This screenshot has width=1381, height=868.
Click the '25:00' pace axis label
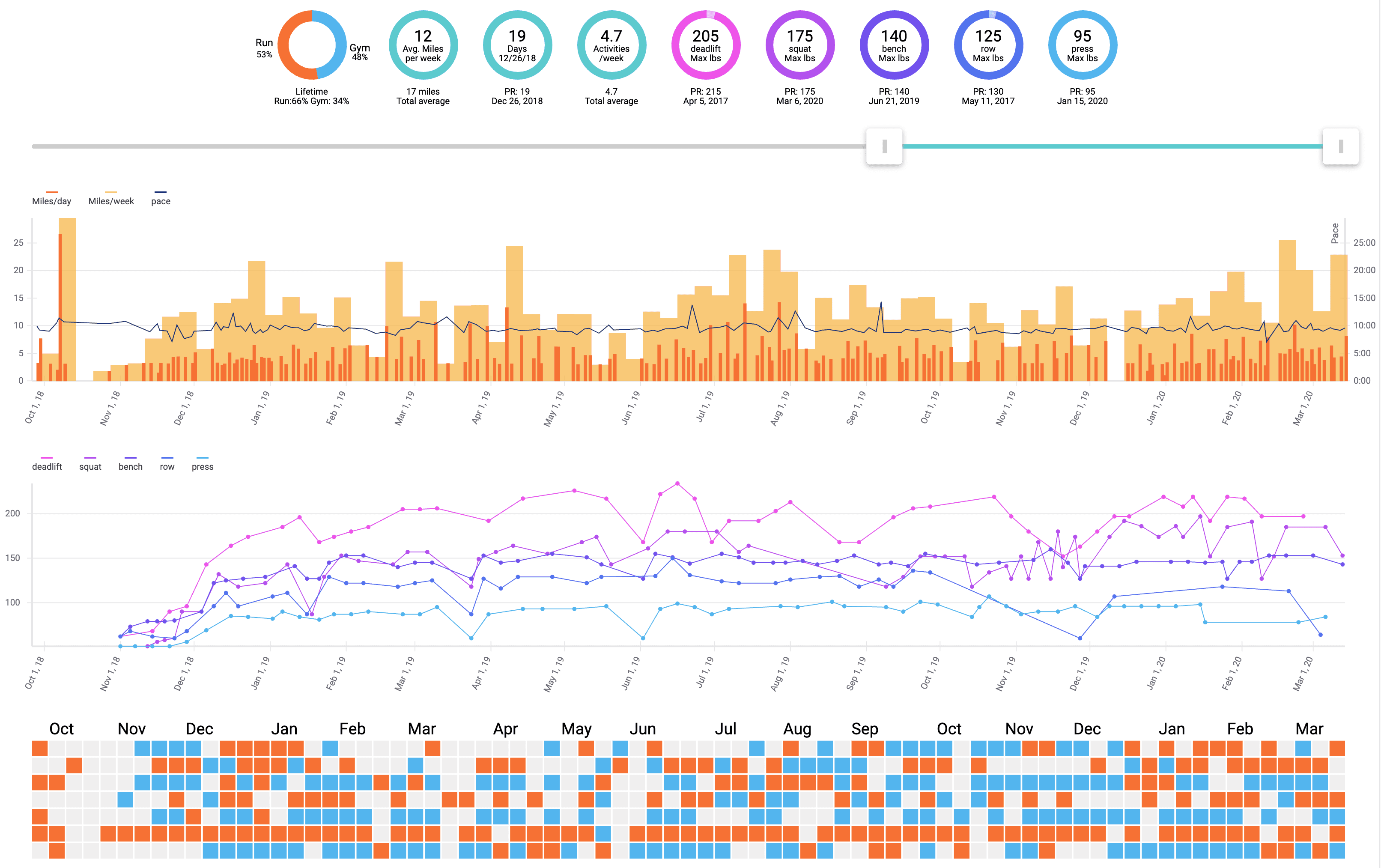pyautogui.click(x=1364, y=243)
